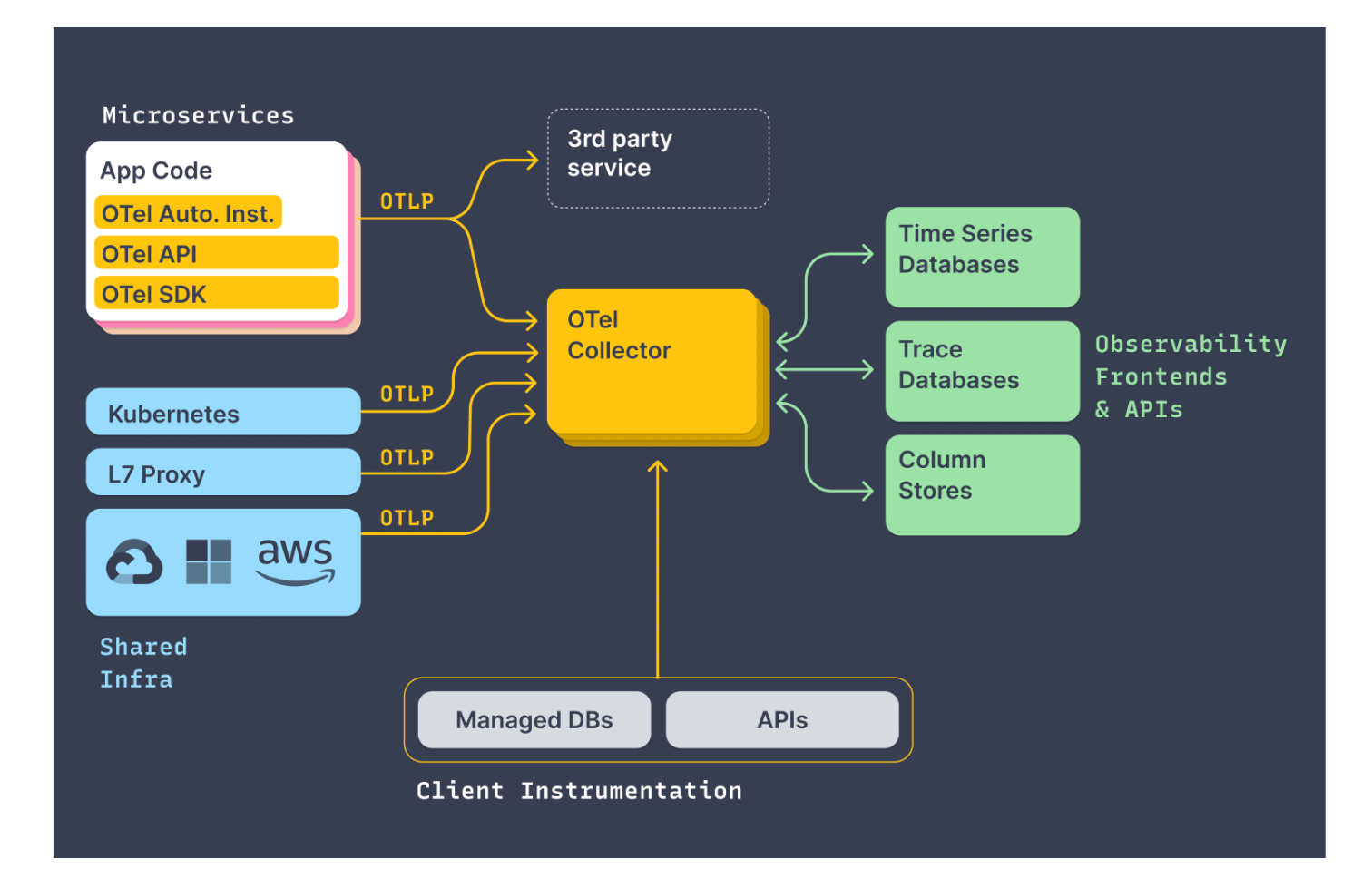Select the Time Series Databases box
This screenshot has height=878, width=1372.
982,258
